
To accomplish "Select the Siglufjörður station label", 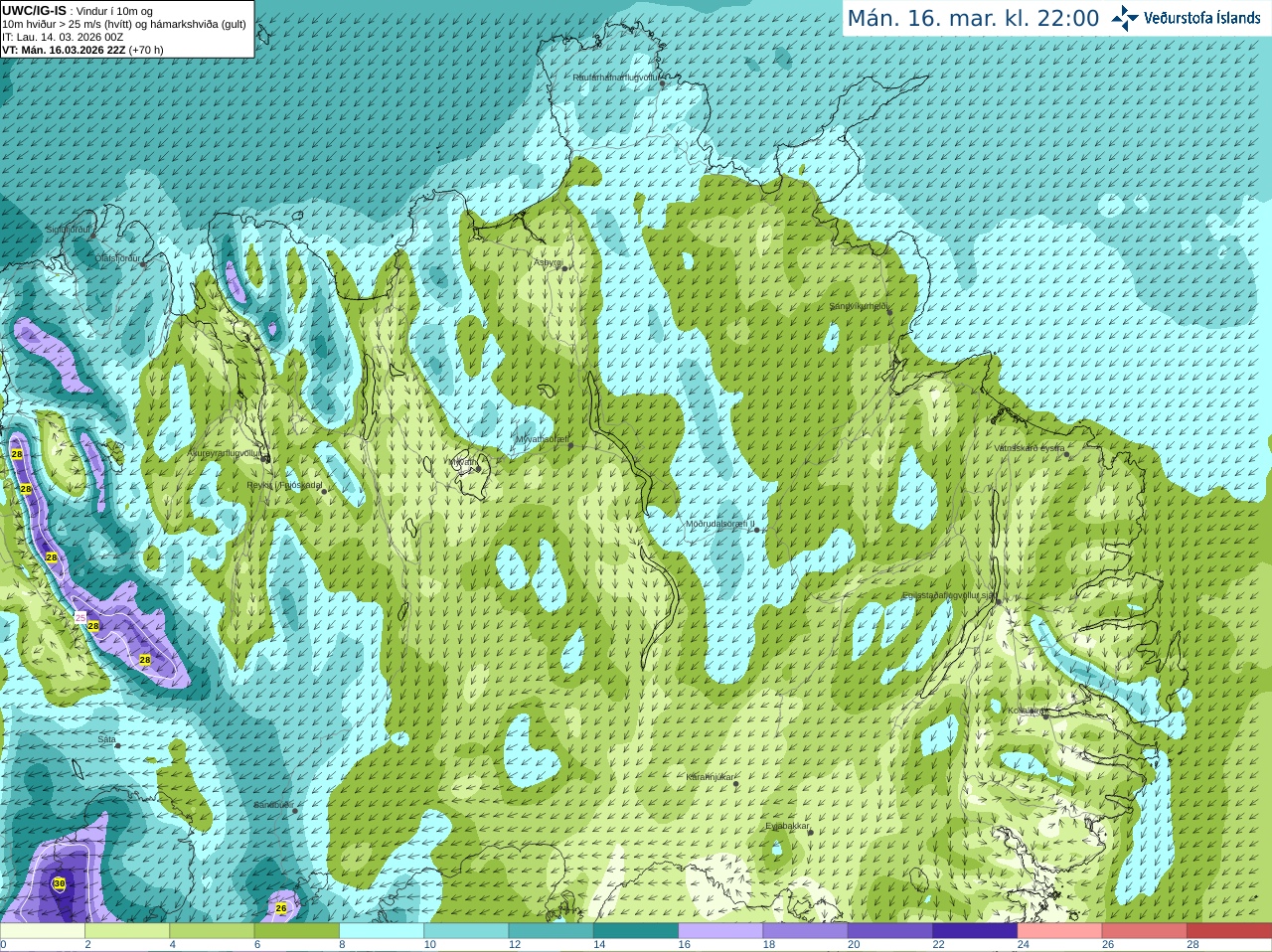I will click(x=69, y=230).
